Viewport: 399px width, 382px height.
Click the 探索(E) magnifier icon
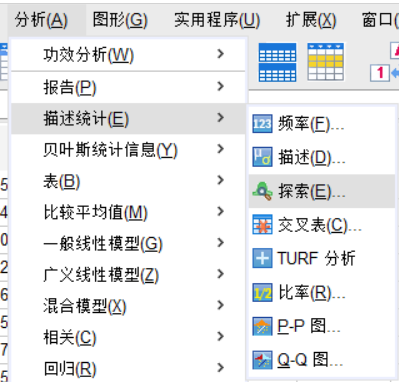(x=262, y=191)
